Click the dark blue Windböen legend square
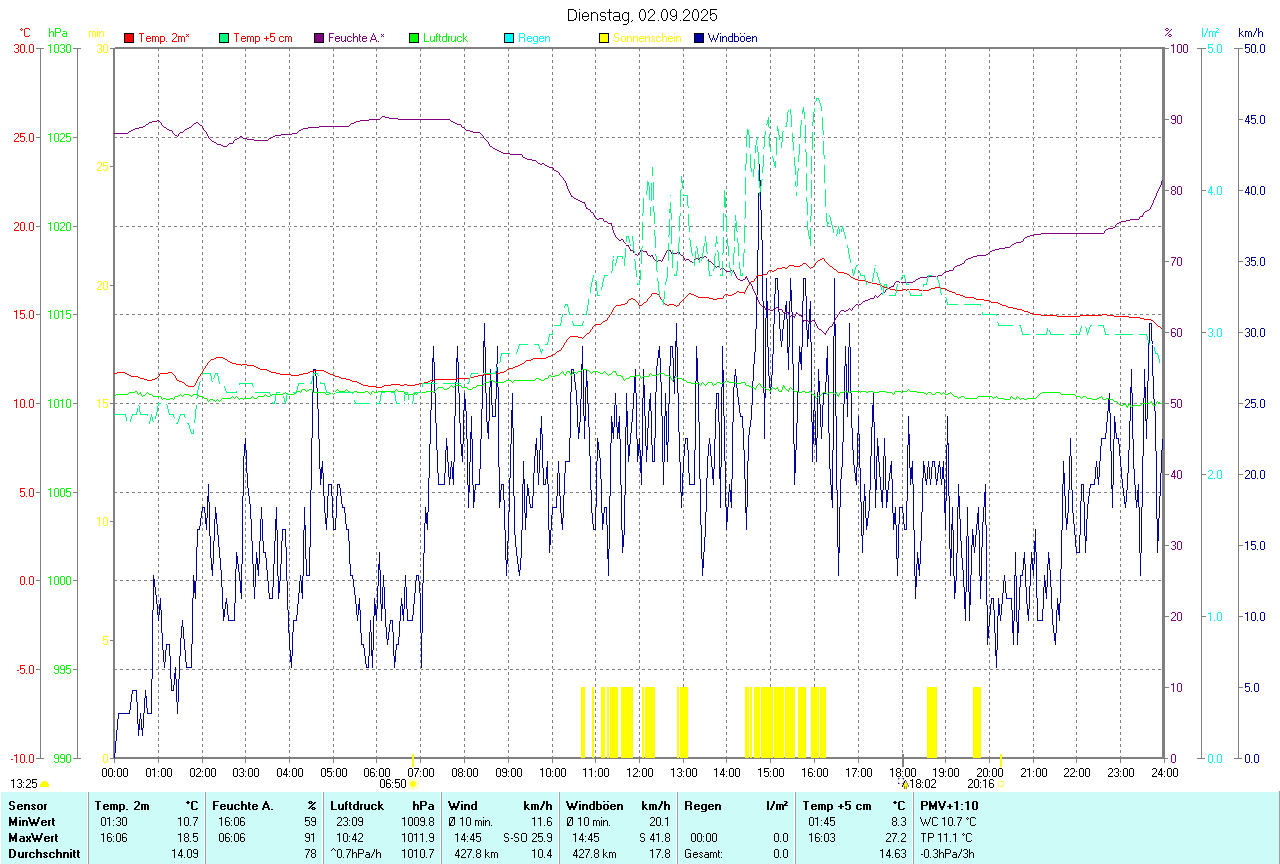Viewport: 1280px width, 864px height. click(x=699, y=38)
